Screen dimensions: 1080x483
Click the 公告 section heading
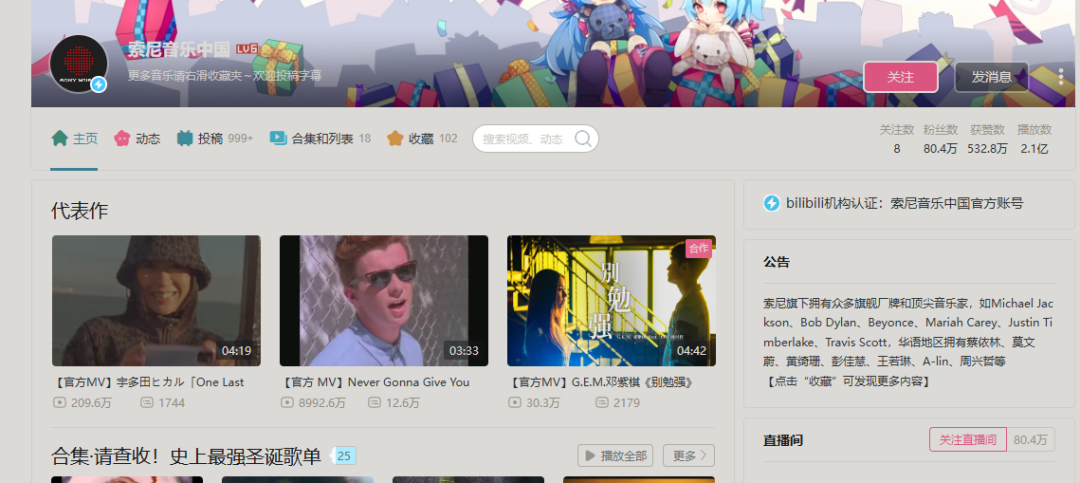(776, 262)
